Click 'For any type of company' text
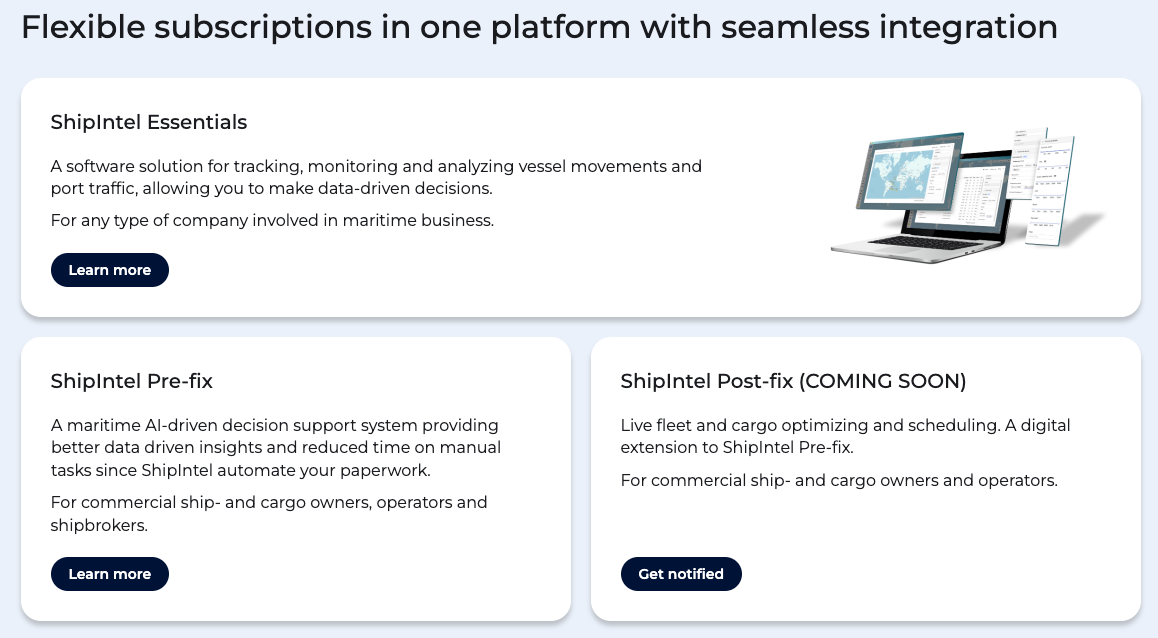1158x638 pixels. 272,220
